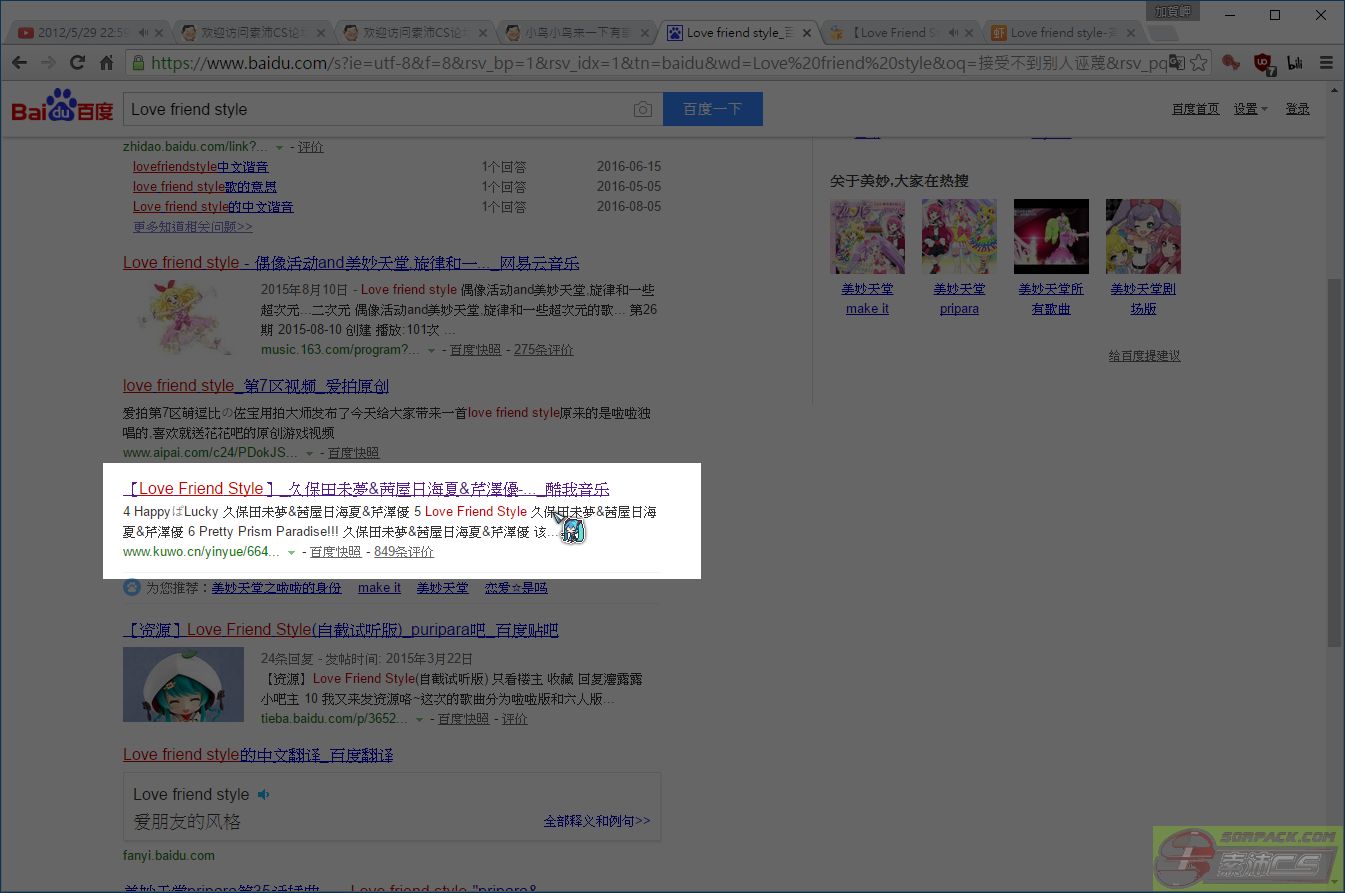Click the camera image-search icon in search box
The width and height of the screenshot is (1345, 893).
coord(643,109)
